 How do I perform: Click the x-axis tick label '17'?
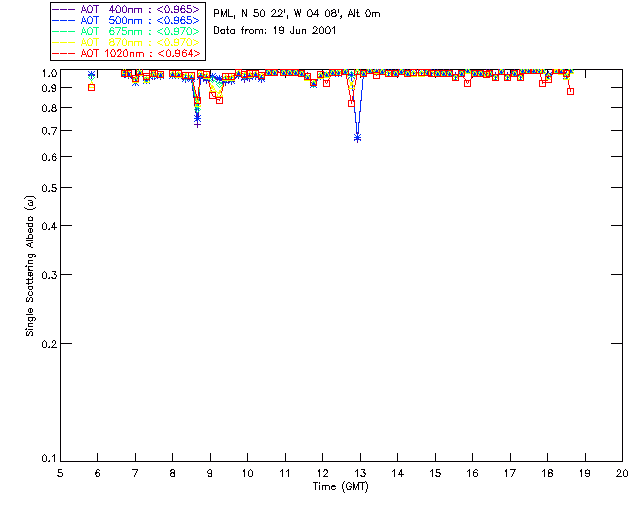coord(510,474)
